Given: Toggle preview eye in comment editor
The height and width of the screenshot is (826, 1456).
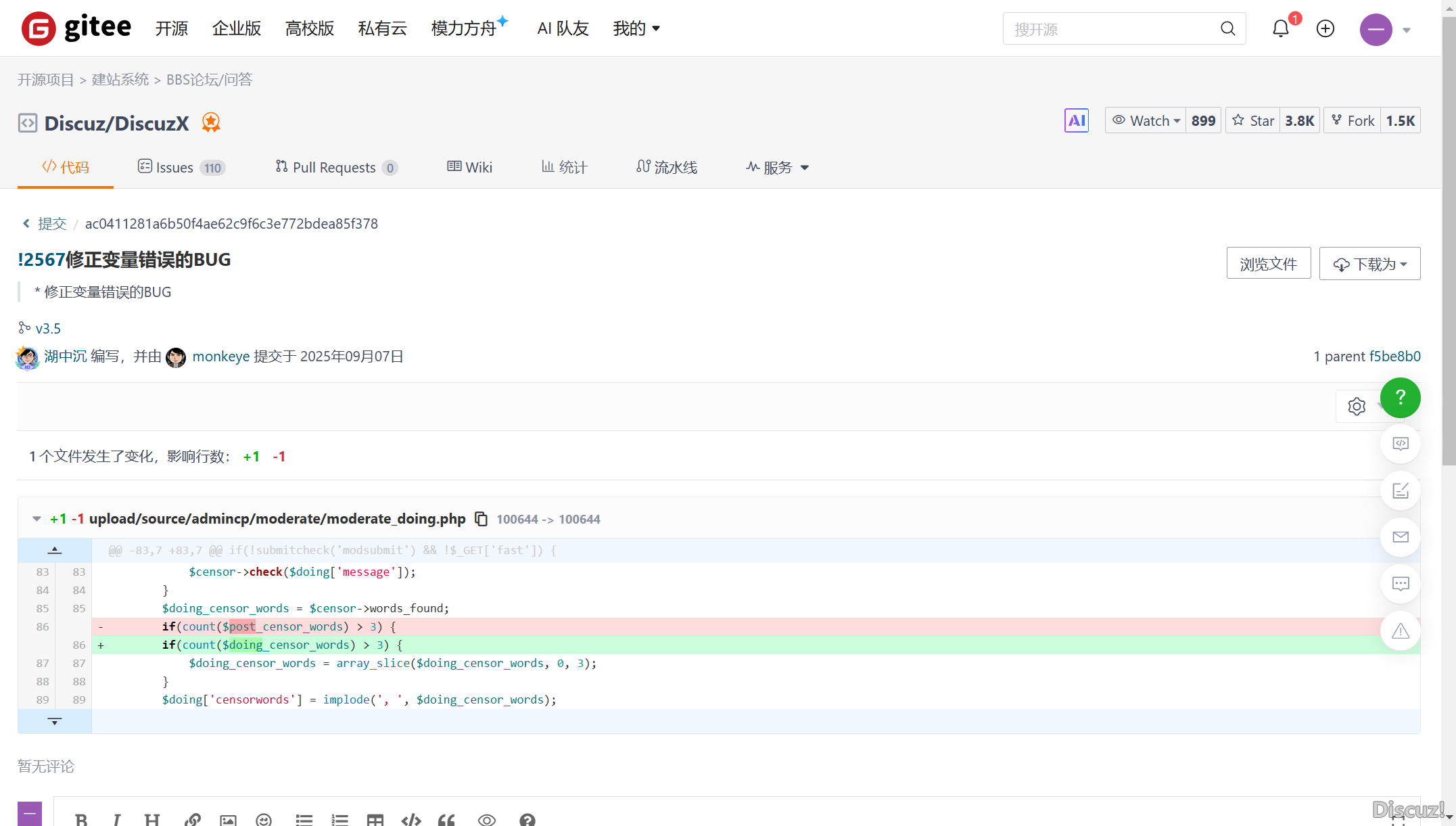Looking at the screenshot, I should click(x=486, y=819).
